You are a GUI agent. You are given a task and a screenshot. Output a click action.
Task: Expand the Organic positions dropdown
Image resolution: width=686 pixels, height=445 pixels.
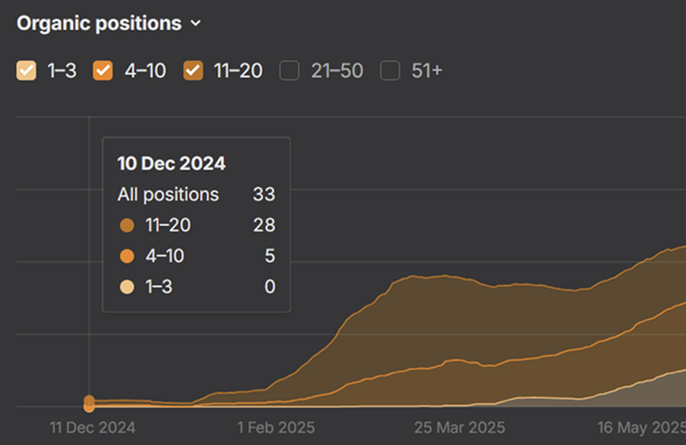point(195,23)
